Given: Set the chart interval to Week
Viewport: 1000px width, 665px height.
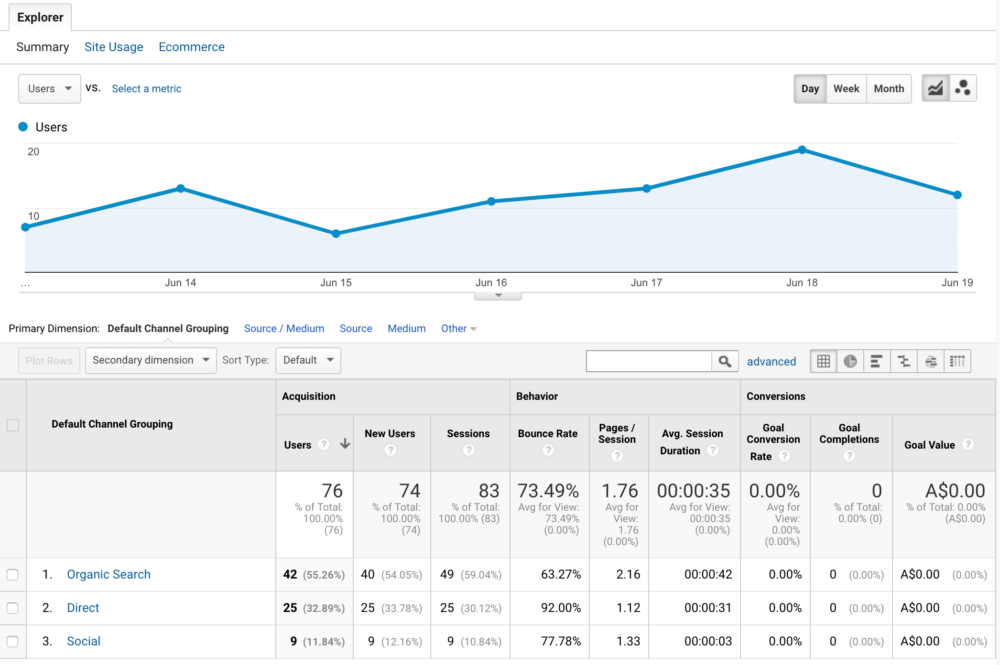Looking at the screenshot, I should tap(846, 89).
